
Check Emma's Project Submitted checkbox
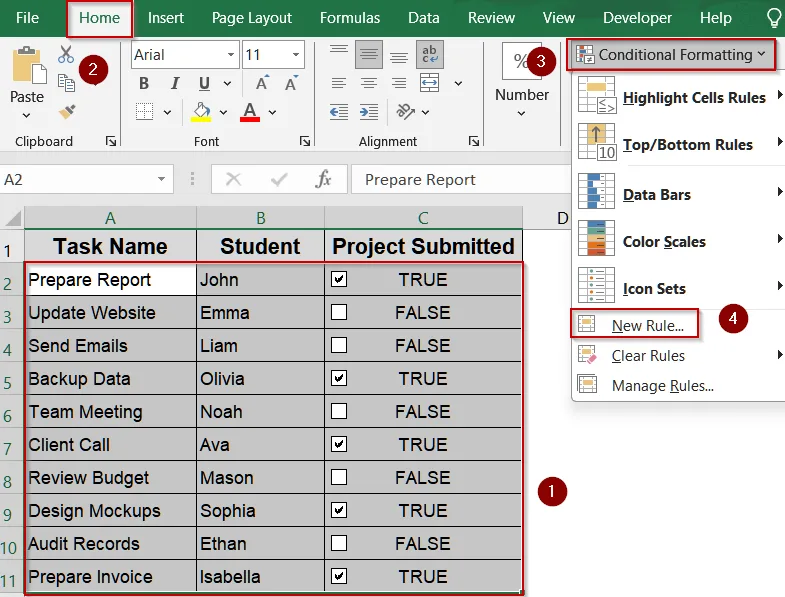click(339, 312)
